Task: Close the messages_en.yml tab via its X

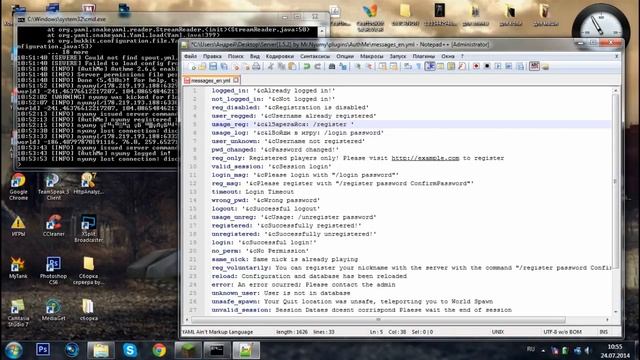Action: click(x=236, y=80)
